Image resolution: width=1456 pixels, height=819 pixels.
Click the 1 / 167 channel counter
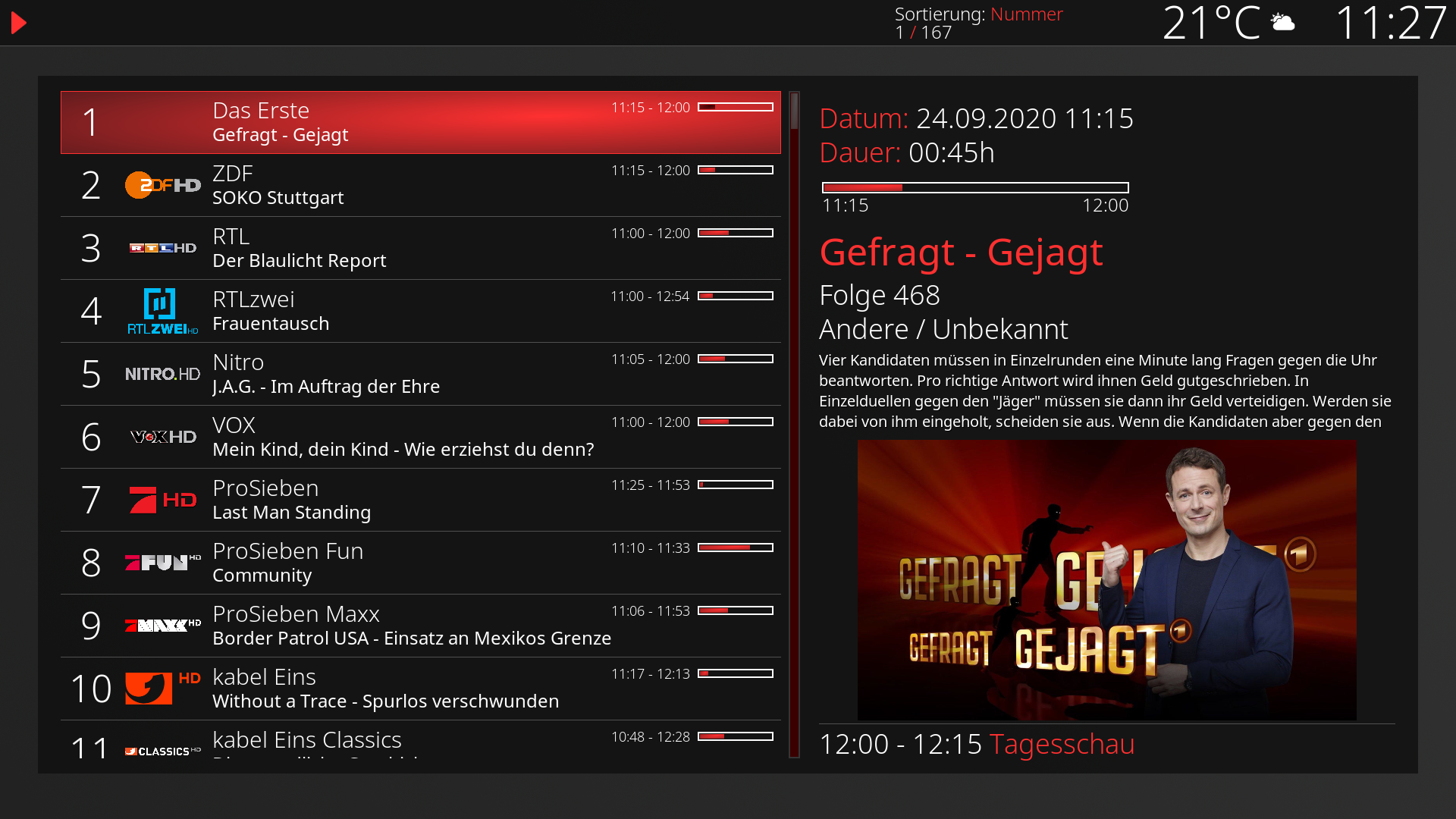924,33
